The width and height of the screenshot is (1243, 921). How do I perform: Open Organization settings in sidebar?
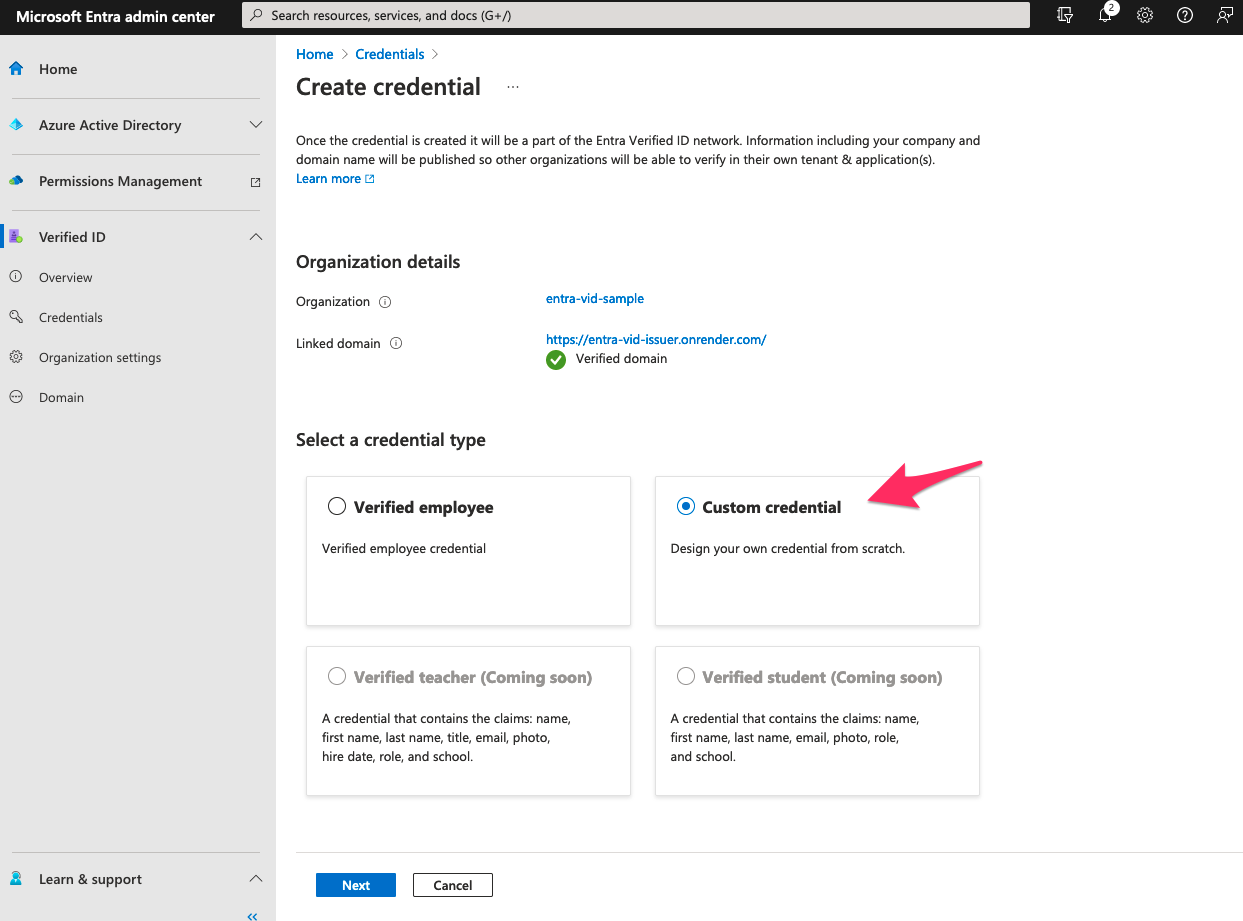pyautogui.click(x=100, y=358)
